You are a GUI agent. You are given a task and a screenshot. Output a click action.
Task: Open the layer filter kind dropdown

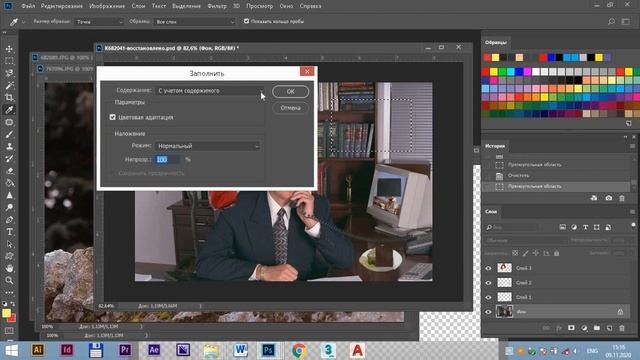click(513, 227)
